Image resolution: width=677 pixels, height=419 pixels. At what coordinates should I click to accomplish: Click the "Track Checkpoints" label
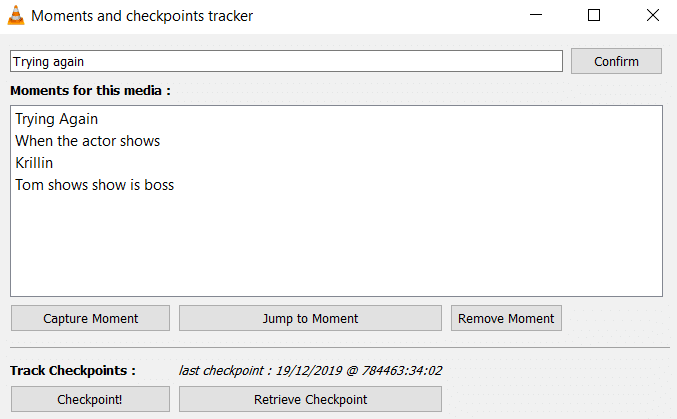(73, 370)
